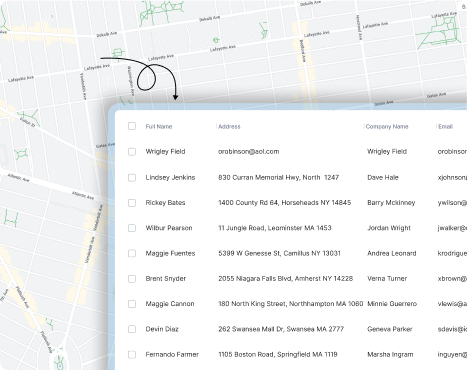Click the name Fernando Farmer
The width and height of the screenshot is (467, 370).
(x=172, y=354)
